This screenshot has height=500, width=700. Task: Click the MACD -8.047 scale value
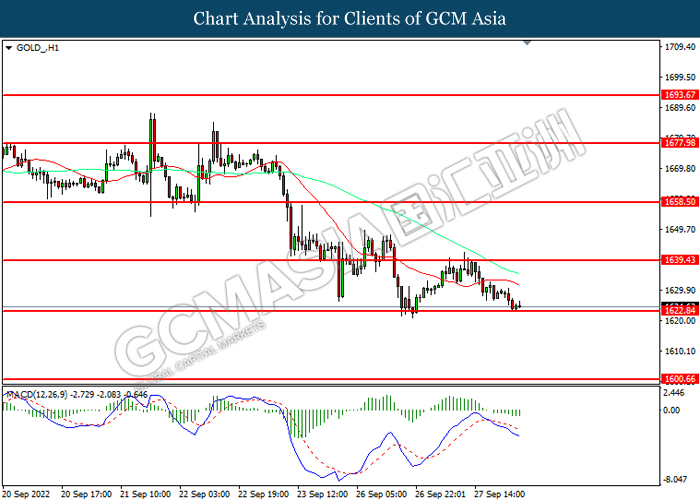tap(675, 479)
